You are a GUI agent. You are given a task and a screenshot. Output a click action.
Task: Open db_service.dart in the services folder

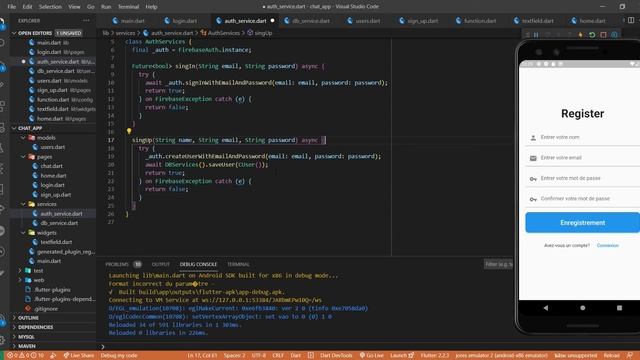click(x=59, y=223)
